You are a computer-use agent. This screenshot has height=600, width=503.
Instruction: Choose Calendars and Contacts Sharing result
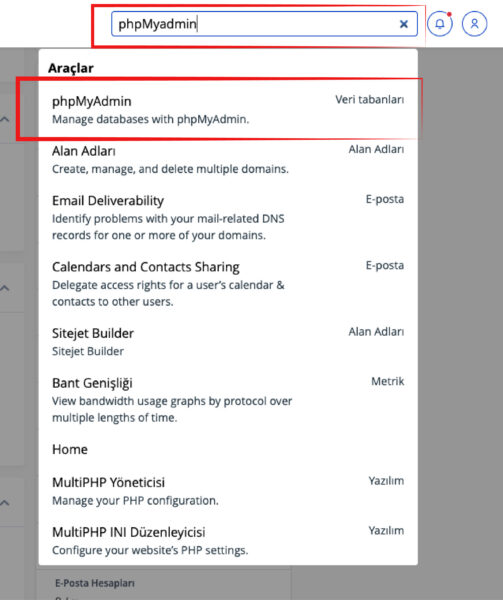point(228,284)
